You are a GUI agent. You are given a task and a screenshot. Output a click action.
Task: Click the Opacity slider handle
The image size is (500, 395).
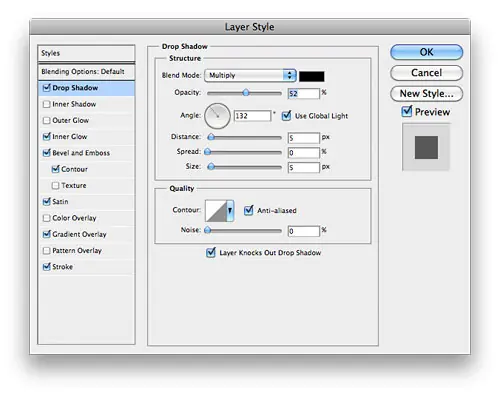[x=246, y=93]
